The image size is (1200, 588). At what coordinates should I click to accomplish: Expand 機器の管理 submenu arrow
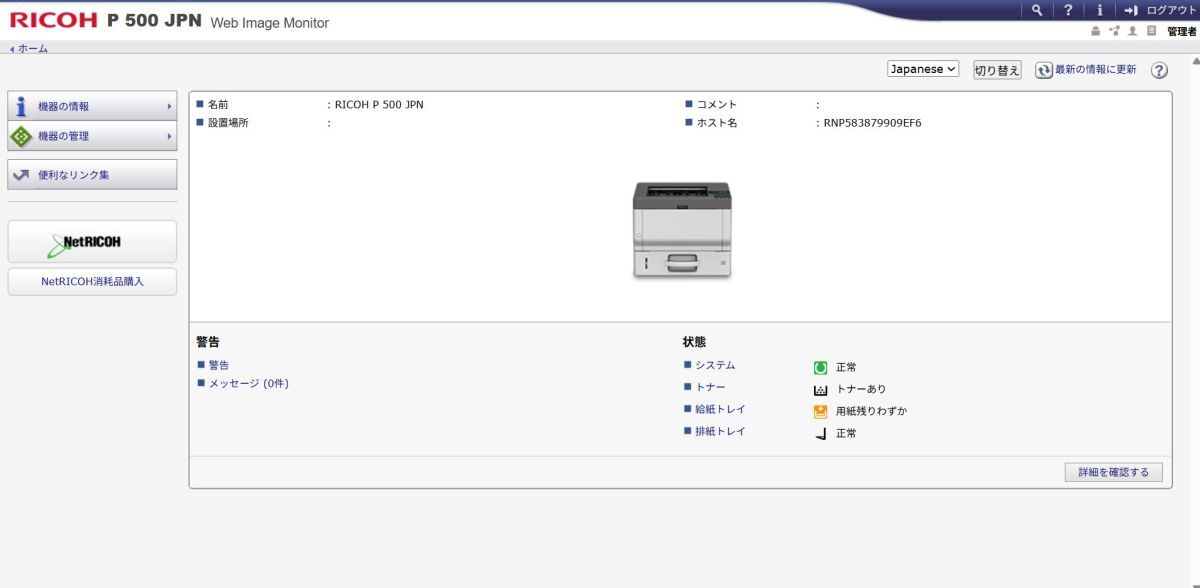(169, 136)
